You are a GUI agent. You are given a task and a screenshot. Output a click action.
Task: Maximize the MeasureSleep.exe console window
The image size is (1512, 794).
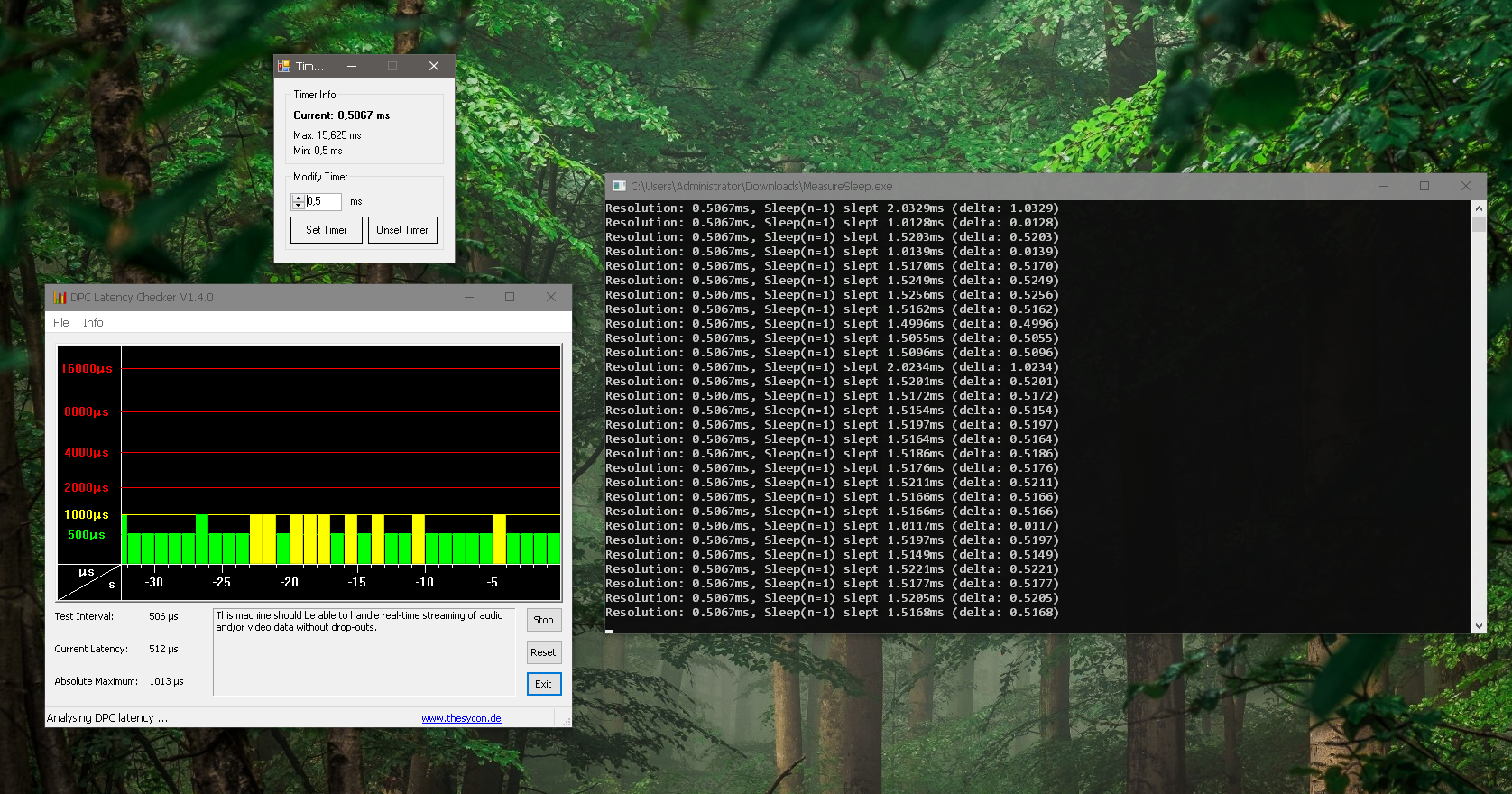[x=1424, y=186]
